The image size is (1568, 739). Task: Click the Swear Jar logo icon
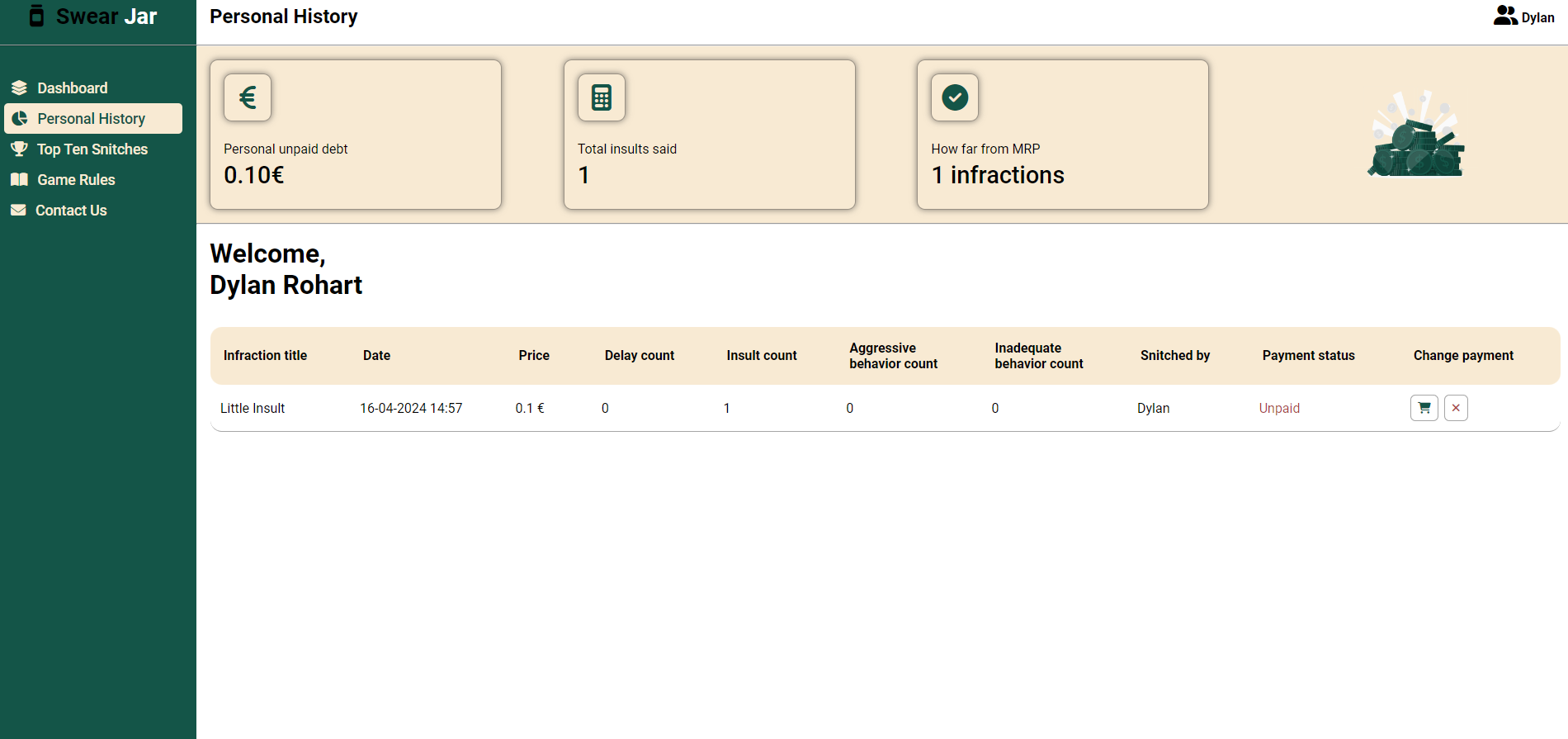coord(36,16)
